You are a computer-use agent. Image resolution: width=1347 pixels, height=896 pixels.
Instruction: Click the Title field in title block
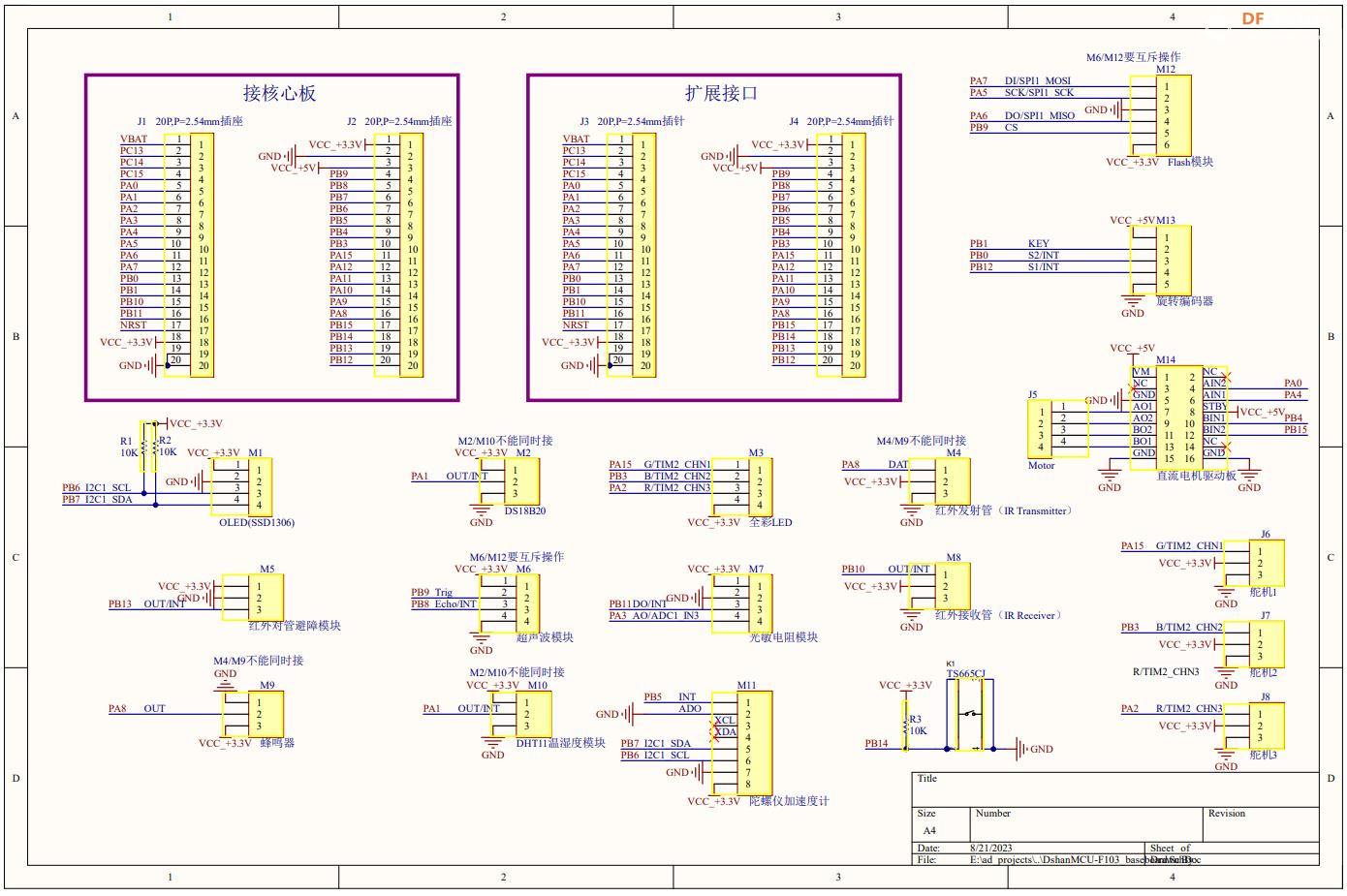coord(1116,789)
